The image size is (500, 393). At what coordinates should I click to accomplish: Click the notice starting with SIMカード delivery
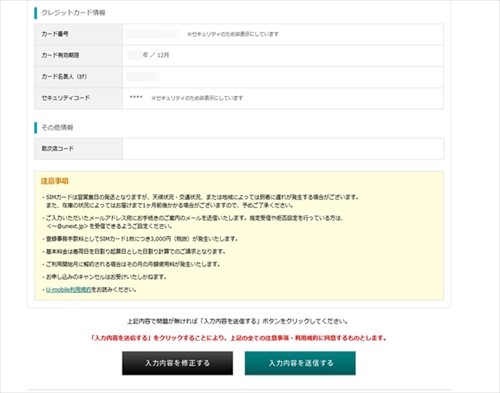200,201
